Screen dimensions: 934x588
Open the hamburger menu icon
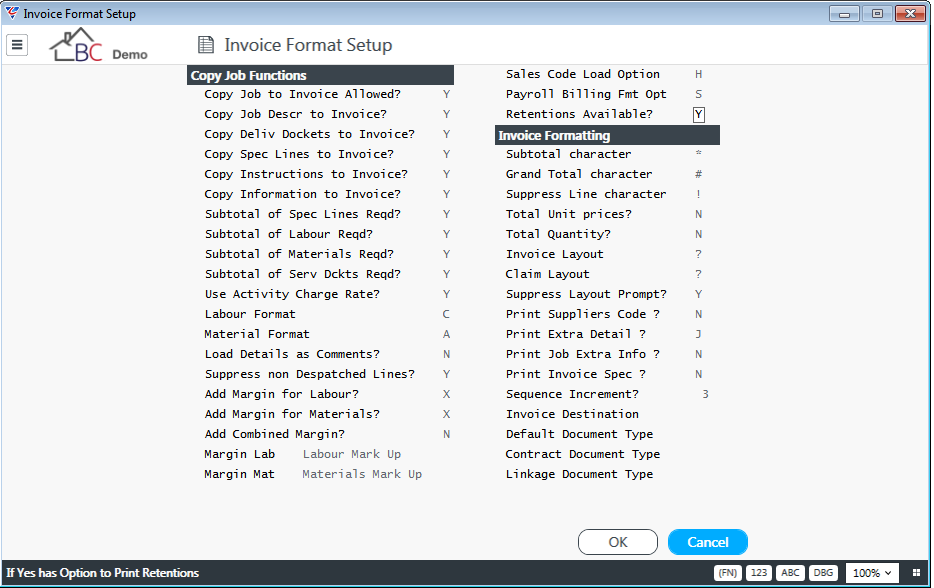(17, 45)
